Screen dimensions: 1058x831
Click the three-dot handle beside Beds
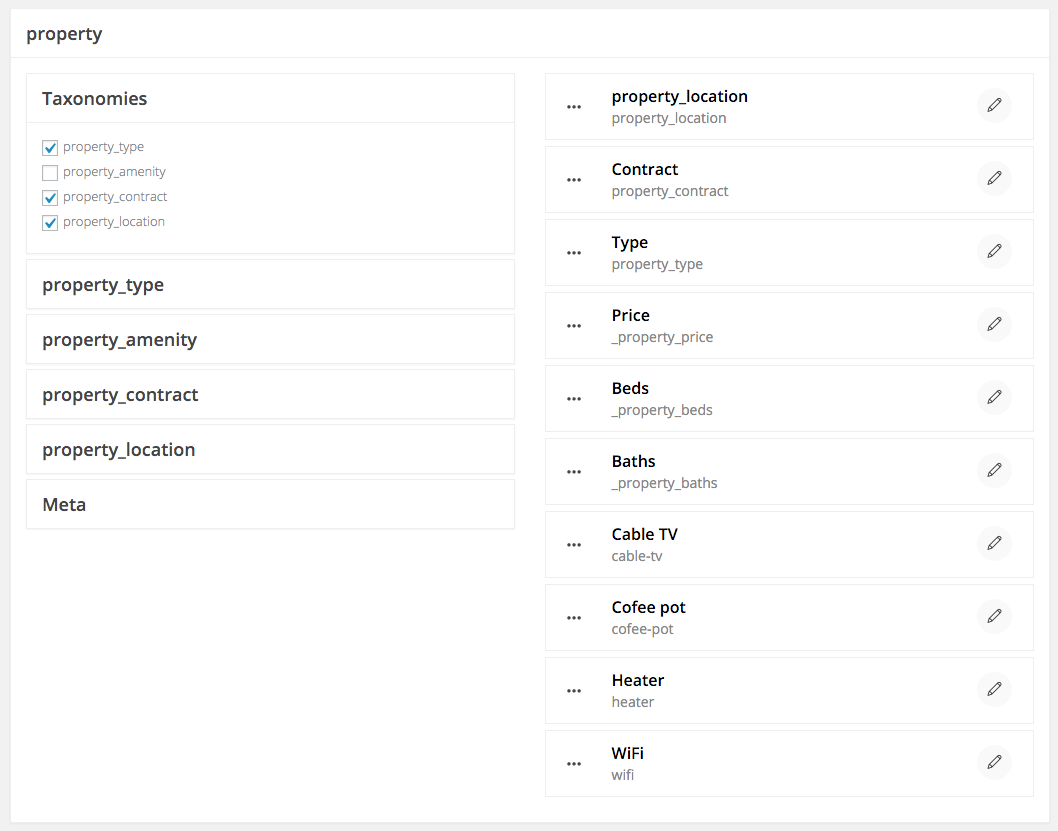click(x=574, y=399)
